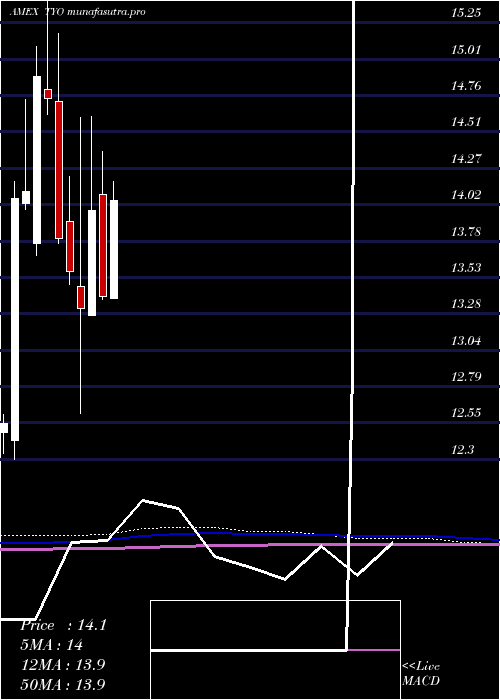Click the 15.25 price axis label
The height and width of the screenshot is (700, 500).
[466, 12]
